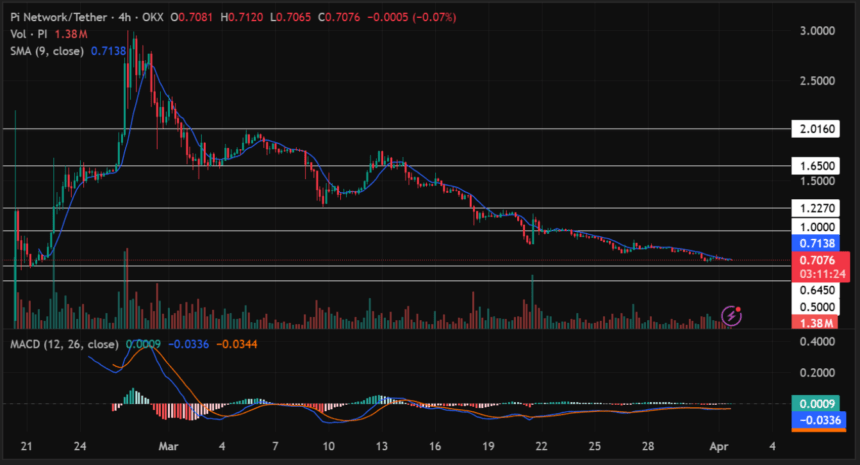Image resolution: width=860 pixels, height=465 pixels.
Task: Click the 19 date label on time axis
Action: point(488,446)
